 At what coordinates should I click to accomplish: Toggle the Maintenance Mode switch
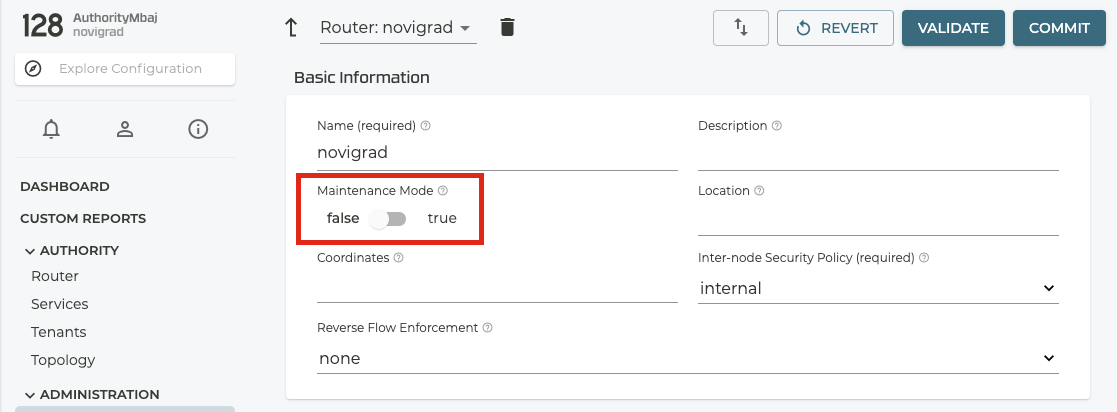tap(387, 219)
